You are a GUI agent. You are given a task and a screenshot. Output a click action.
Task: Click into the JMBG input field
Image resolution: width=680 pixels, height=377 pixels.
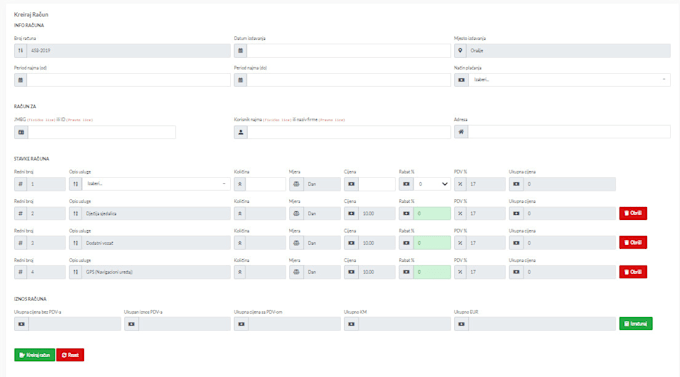pos(102,132)
